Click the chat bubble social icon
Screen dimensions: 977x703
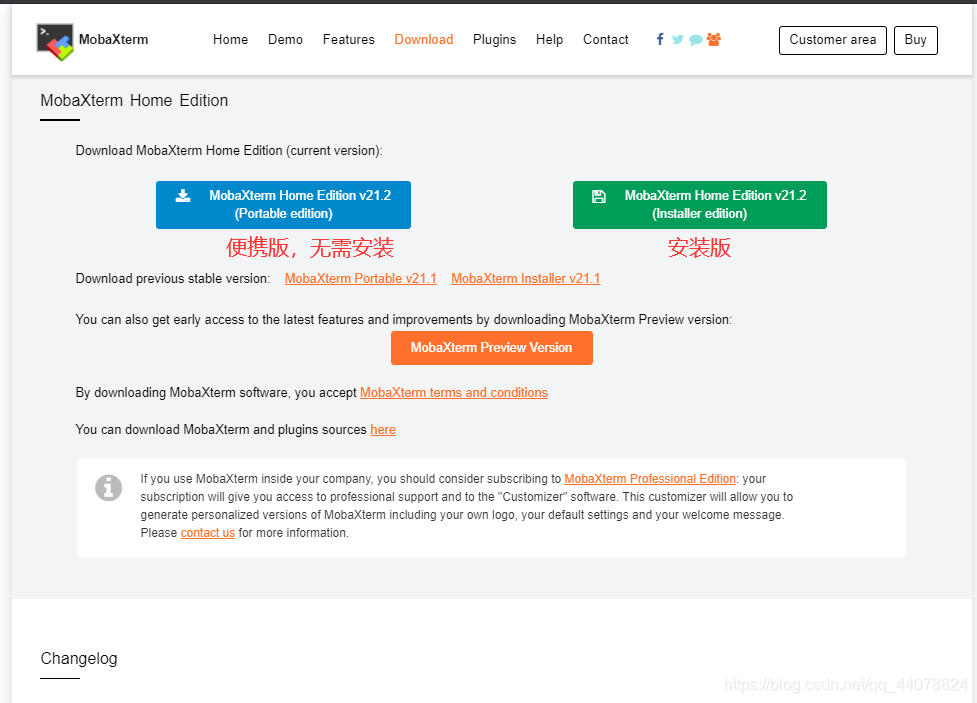tap(695, 39)
